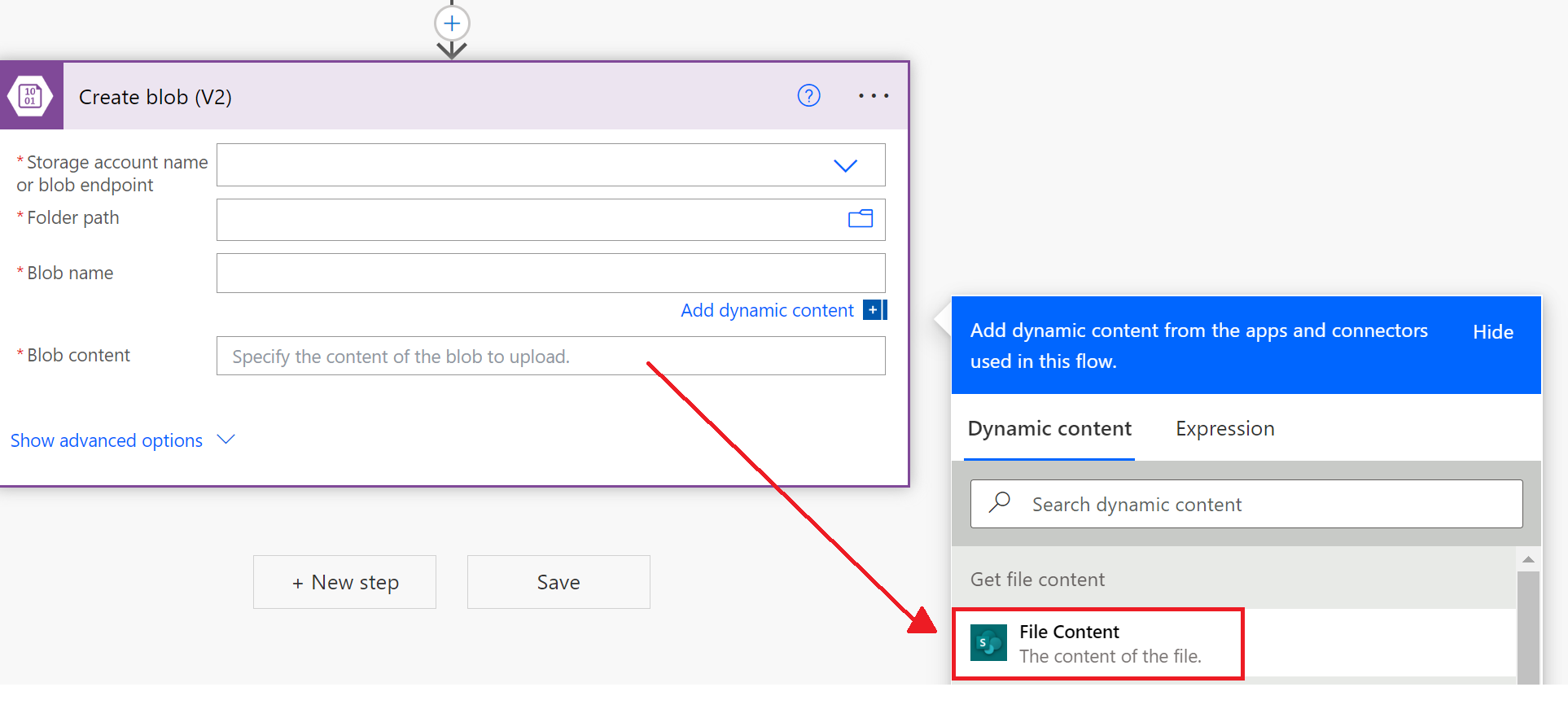Viewport: 1568px width, 709px height.
Task: Click the Blob name input field
Action: pyautogui.click(x=550, y=273)
